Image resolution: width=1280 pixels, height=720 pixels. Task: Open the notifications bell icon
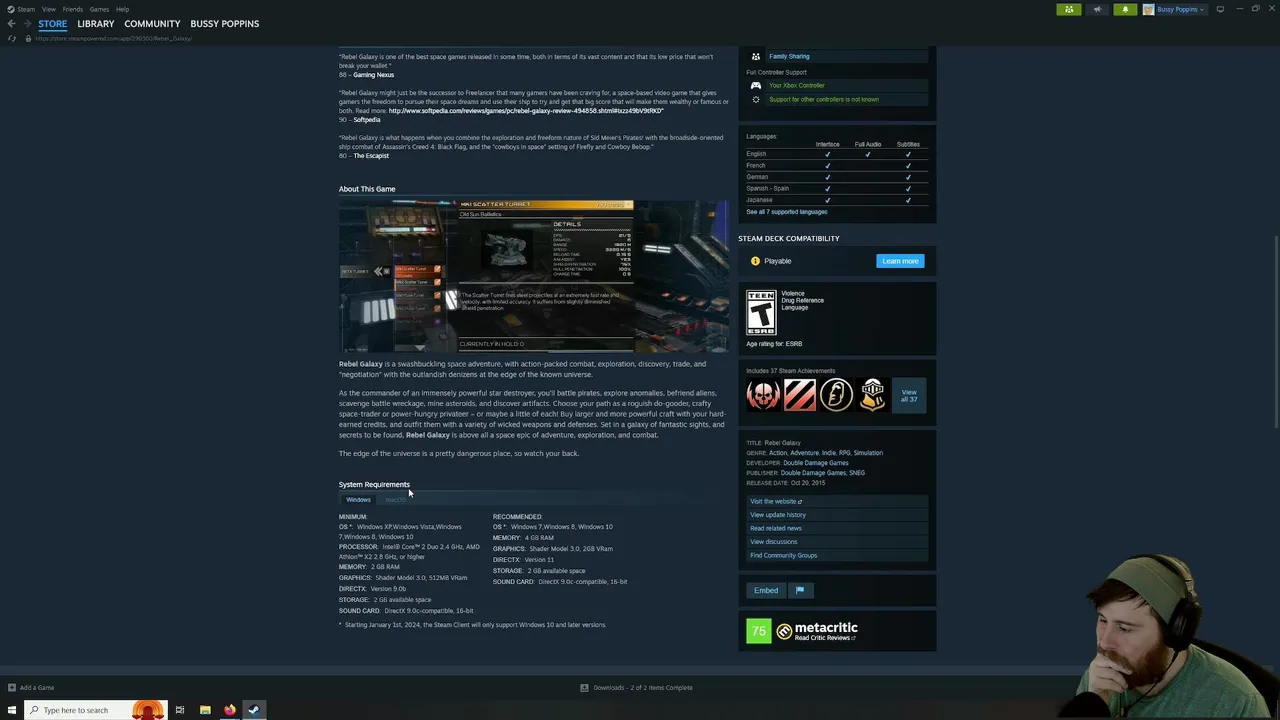point(1125,9)
